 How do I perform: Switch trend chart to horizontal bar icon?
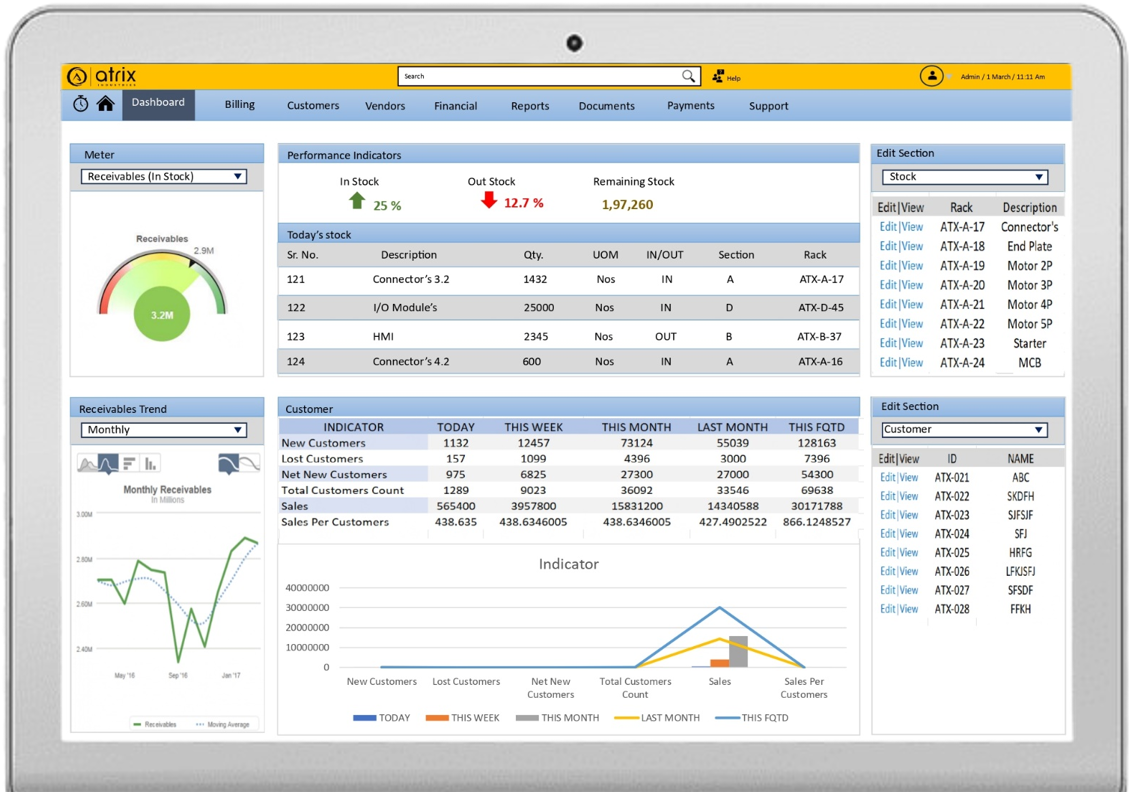coord(130,463)
